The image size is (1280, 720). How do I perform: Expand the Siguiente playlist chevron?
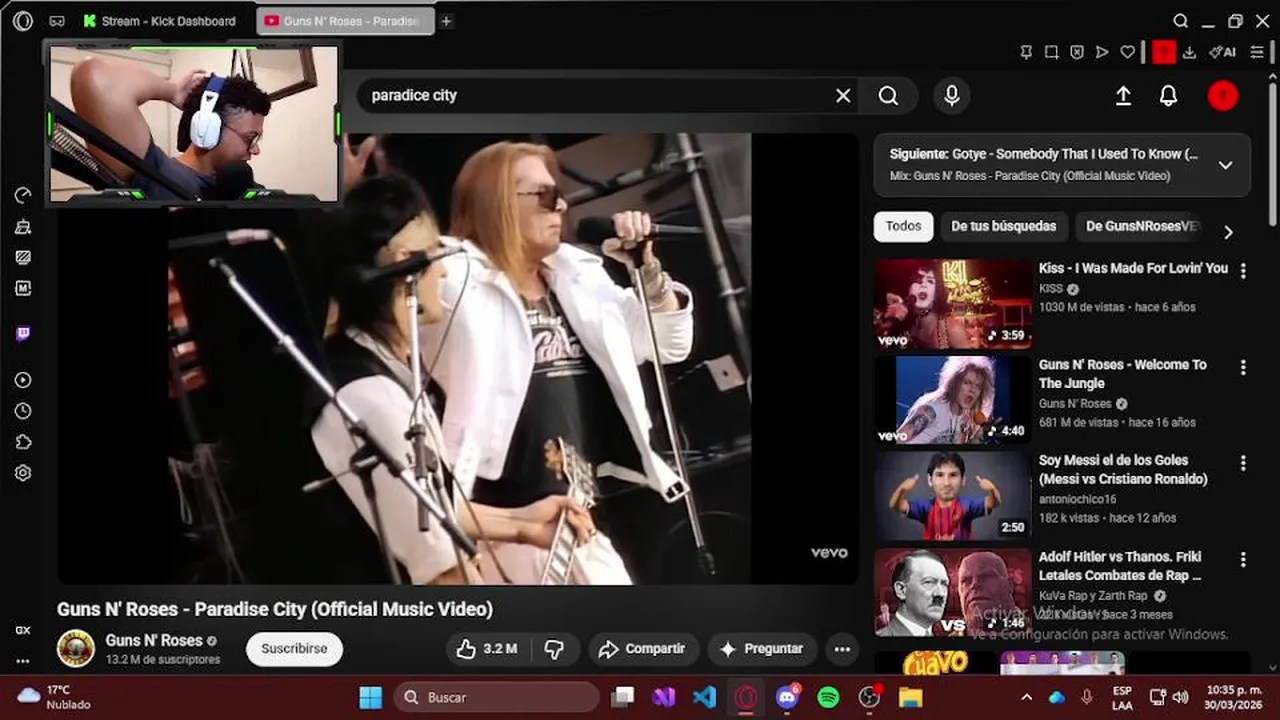click(x=1225, y=165)
